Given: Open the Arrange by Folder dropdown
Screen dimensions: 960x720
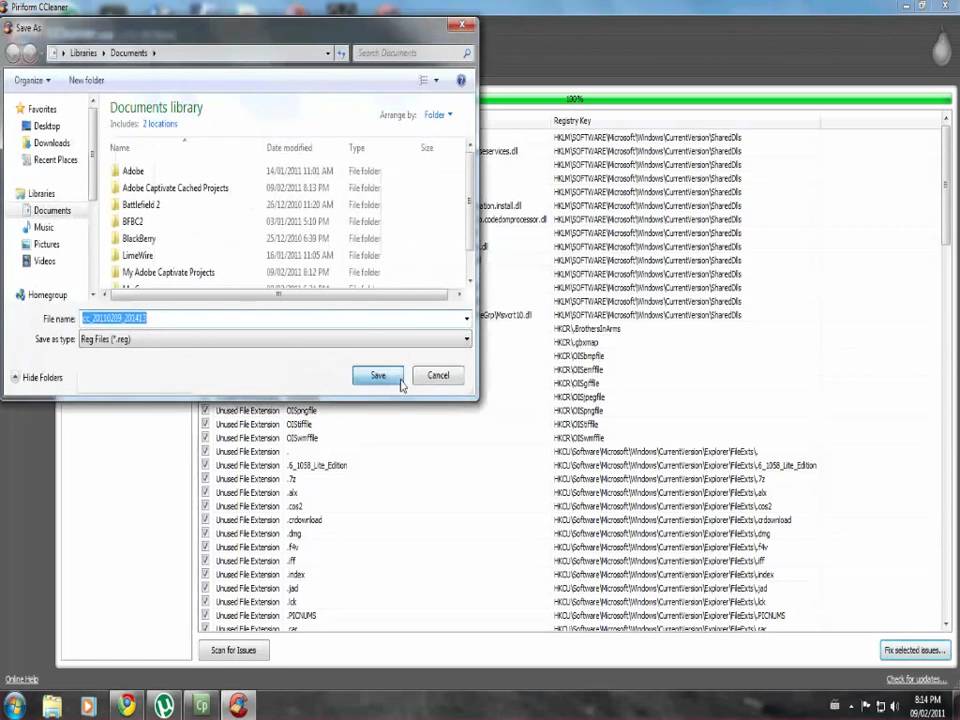Looking at the screenshot, I should tap(438, 114).
